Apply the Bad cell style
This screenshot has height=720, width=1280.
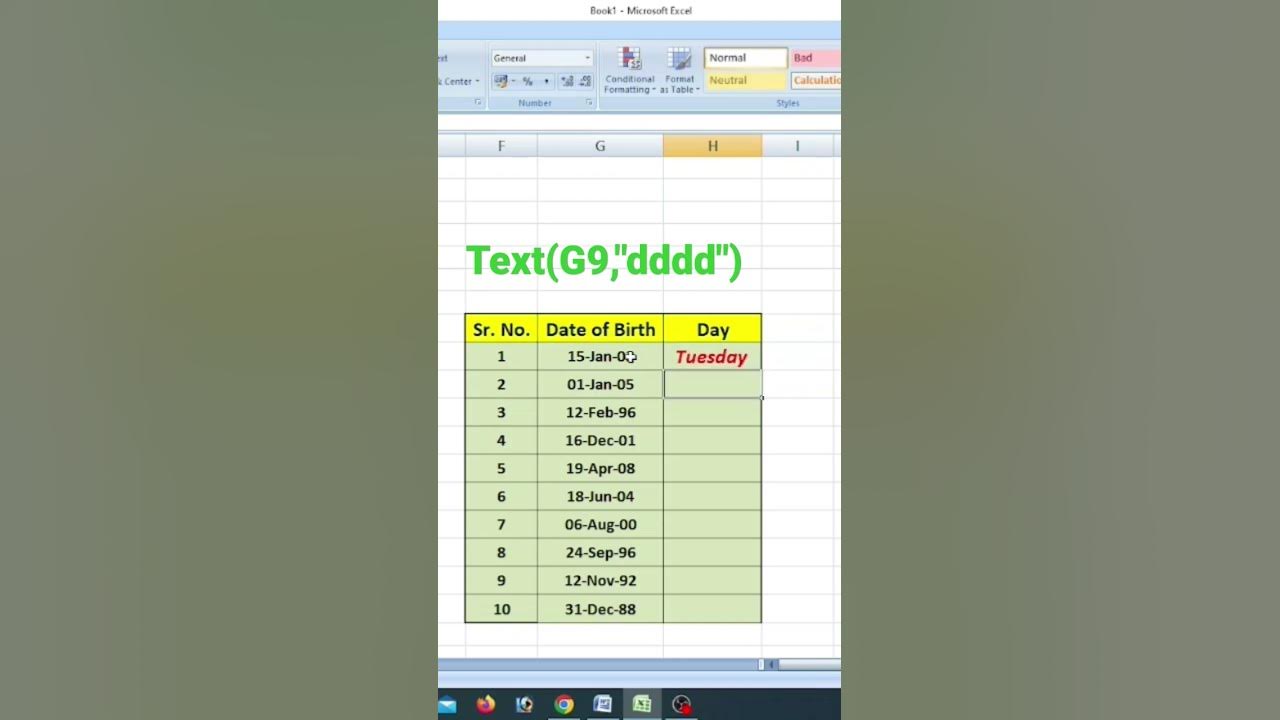[x=815, y=58]
